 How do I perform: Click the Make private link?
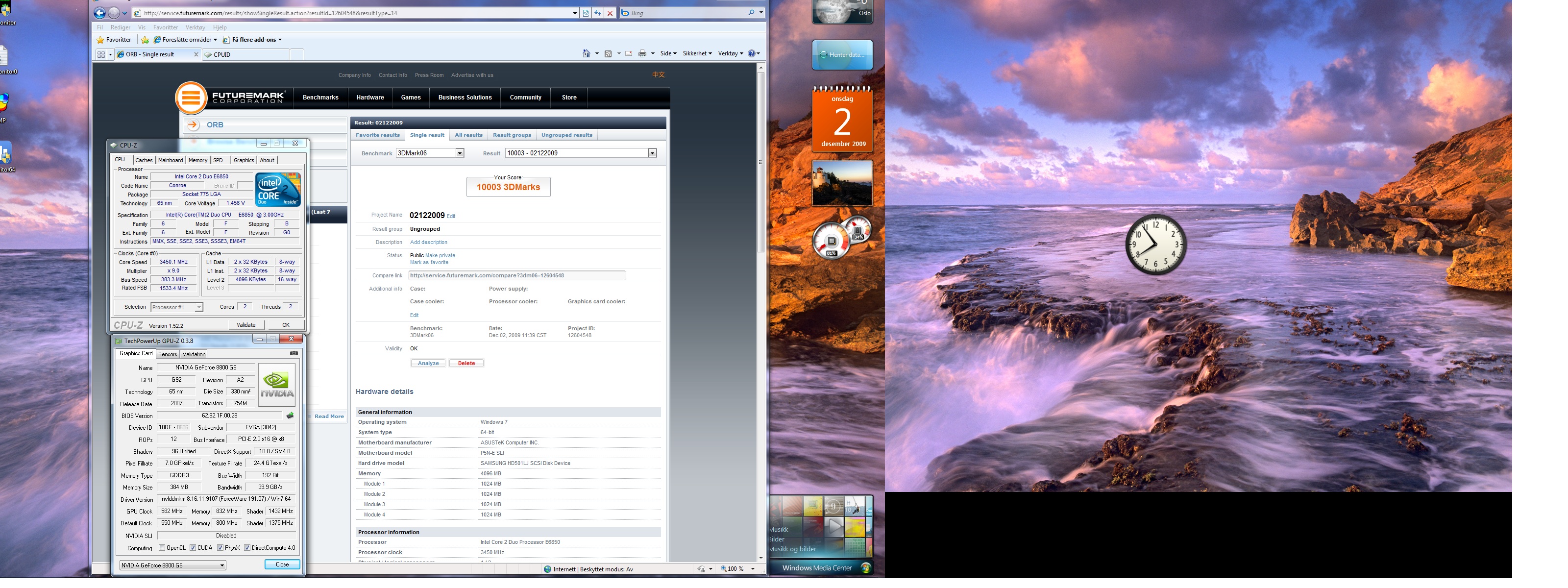440,256
